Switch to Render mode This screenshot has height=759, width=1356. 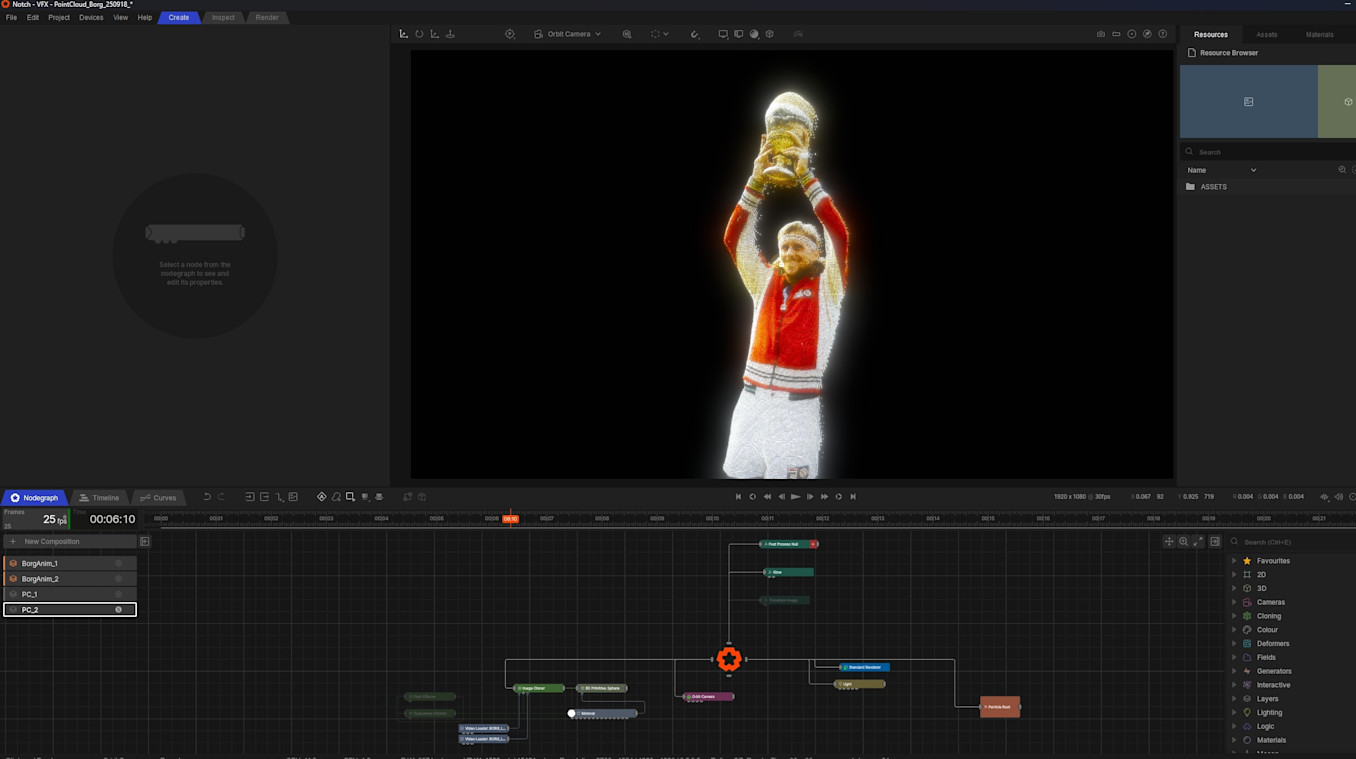pos(267,18)
